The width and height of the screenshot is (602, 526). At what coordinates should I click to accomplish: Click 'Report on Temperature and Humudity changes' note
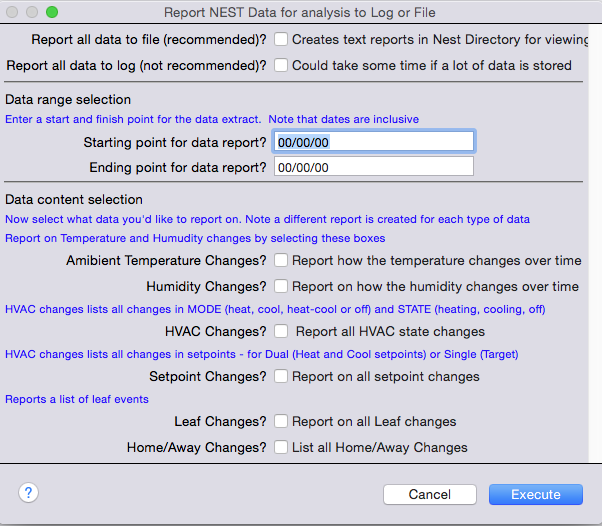point(195,238)
